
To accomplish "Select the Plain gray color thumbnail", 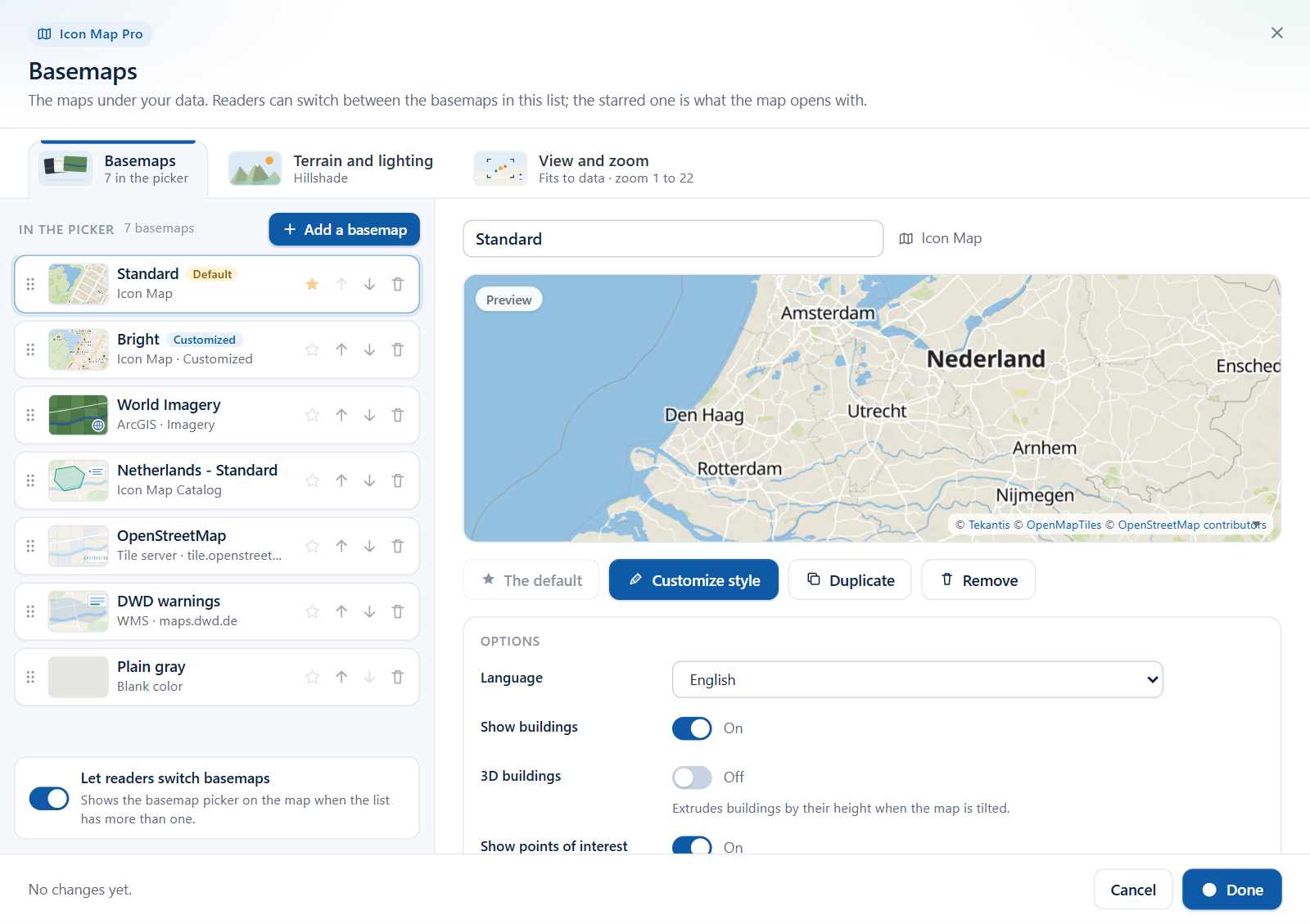I will [x=79, y=677].
